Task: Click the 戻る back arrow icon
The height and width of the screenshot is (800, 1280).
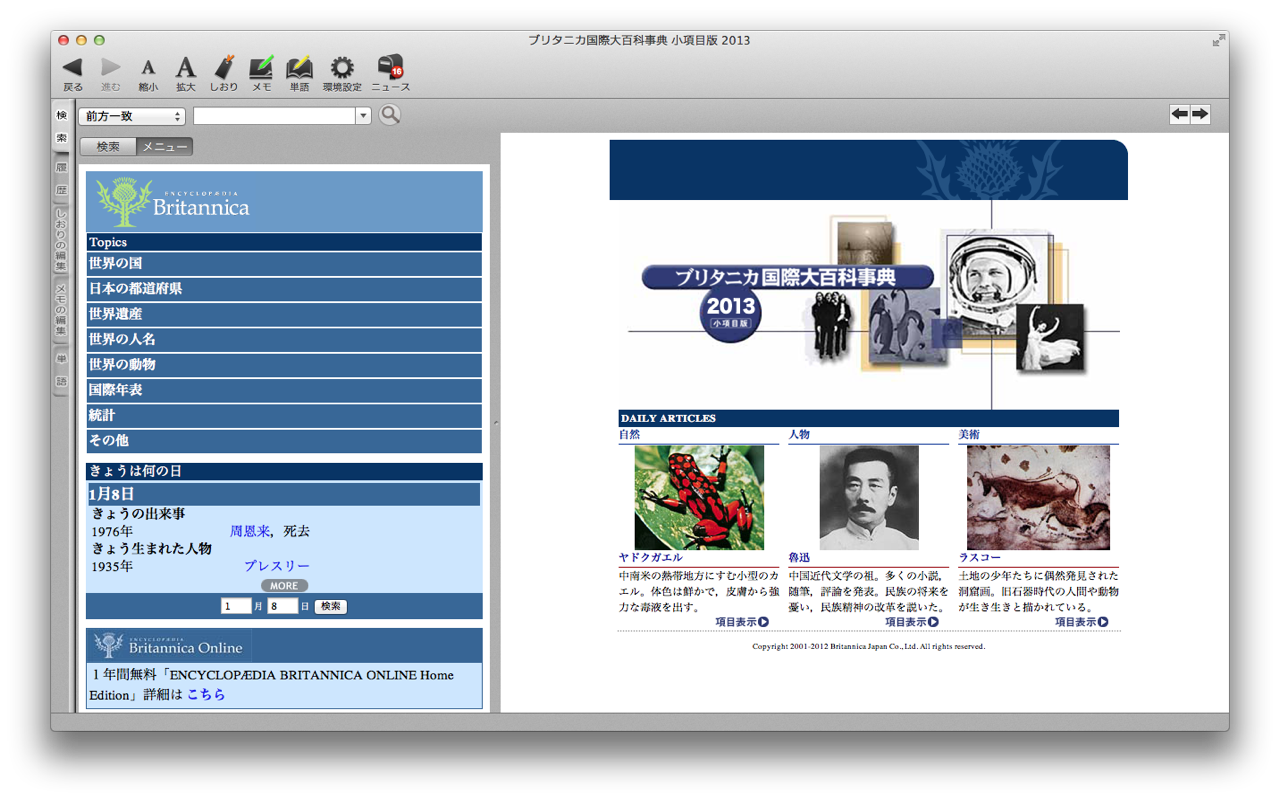Action: 72,68
